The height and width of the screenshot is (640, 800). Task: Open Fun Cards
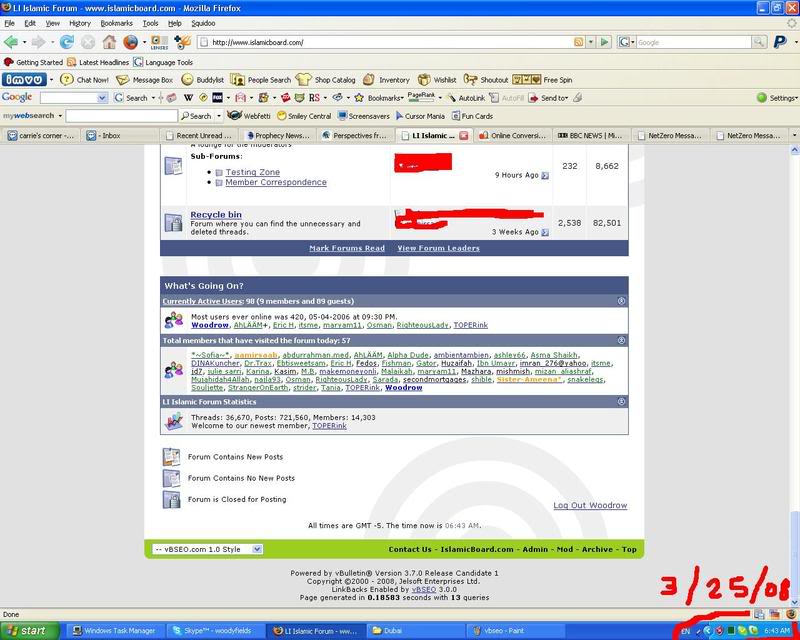pyautogui.click(x=472, y=116)
